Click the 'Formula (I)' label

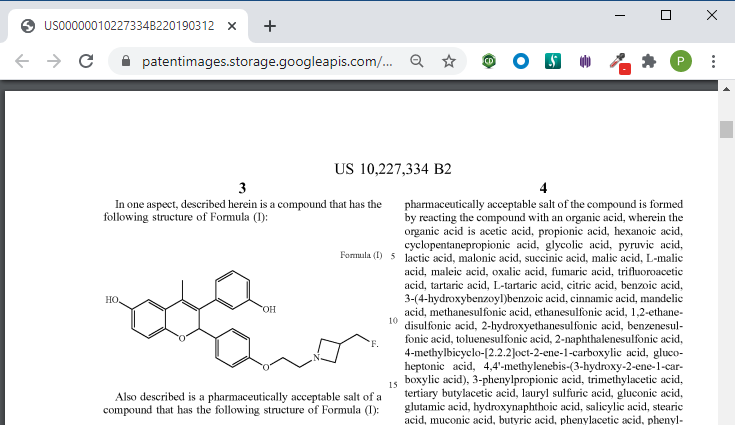361,255
